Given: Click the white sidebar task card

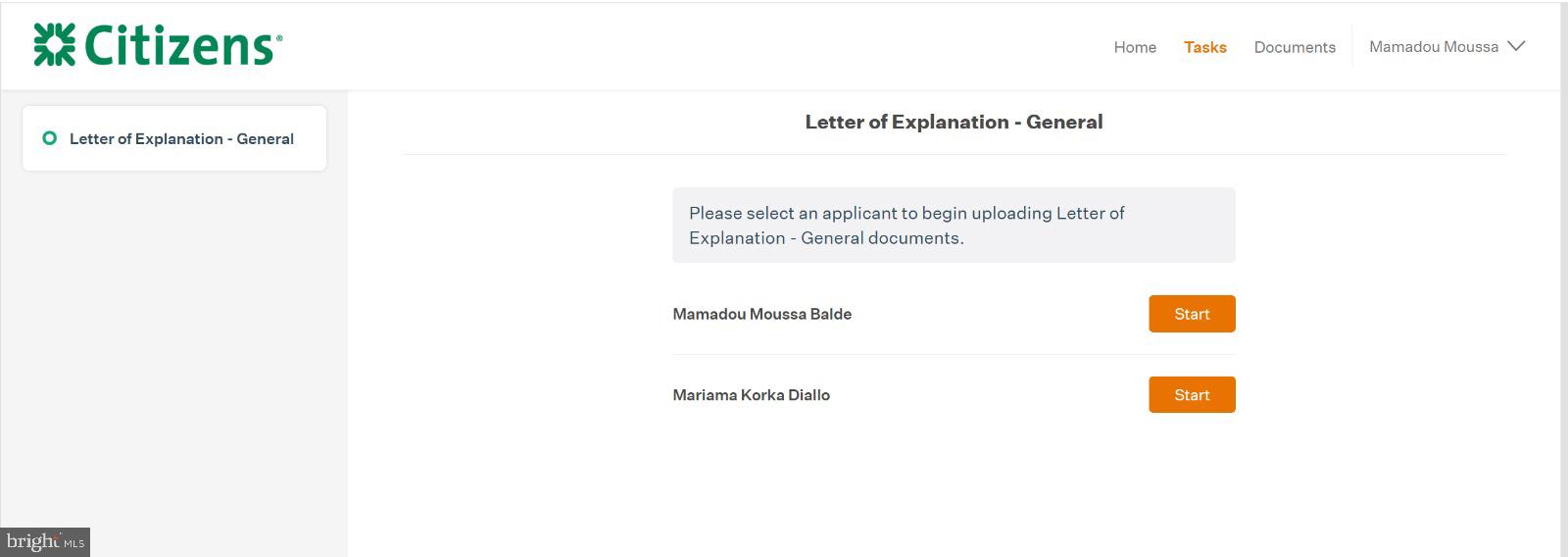Looking at the screenshot, I should tap(174, 138).
